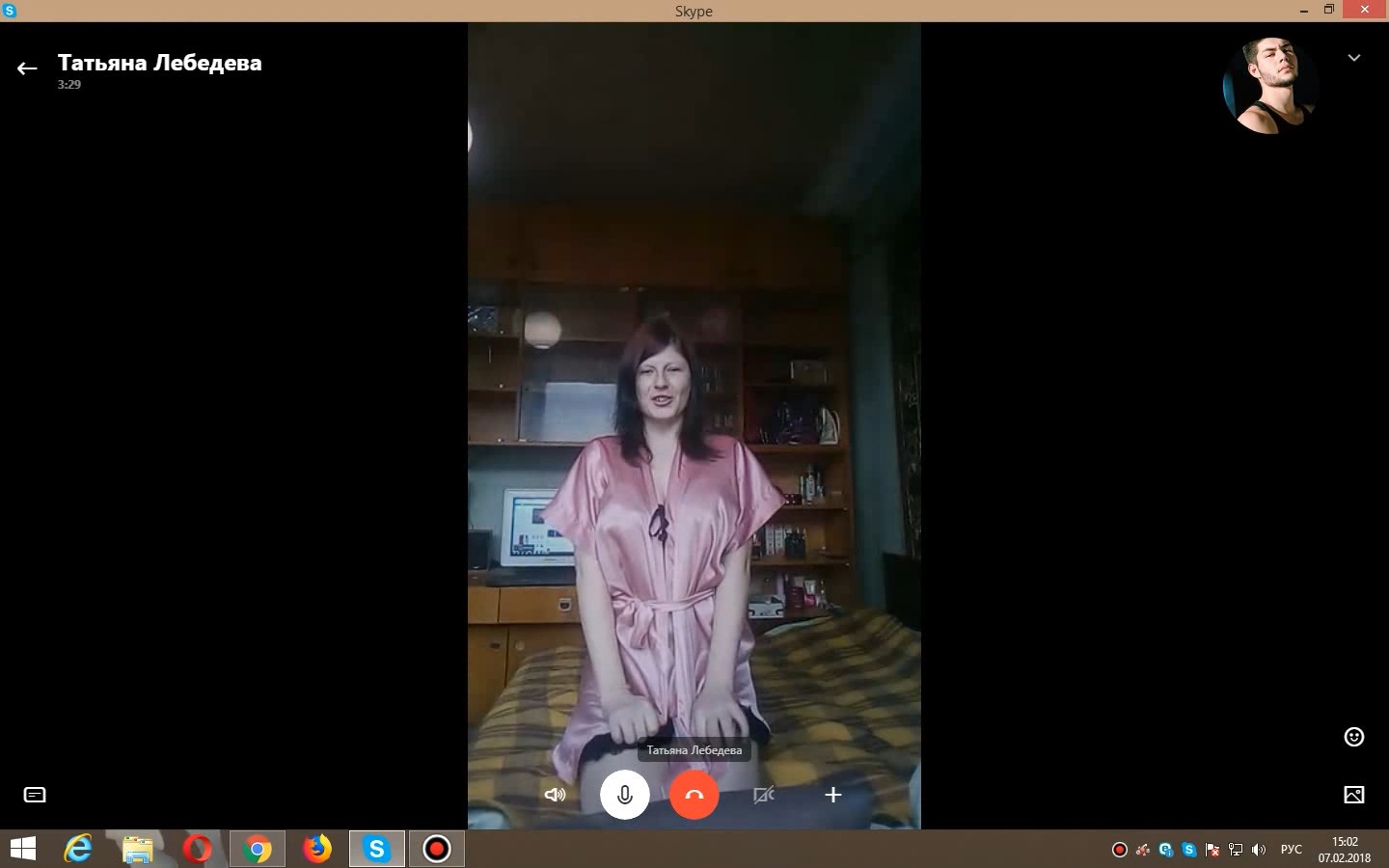Expand the chevron beside the self-view avatar
Image resolution: width=1389 pixels, height=868 pixels.
[1354, 58]
